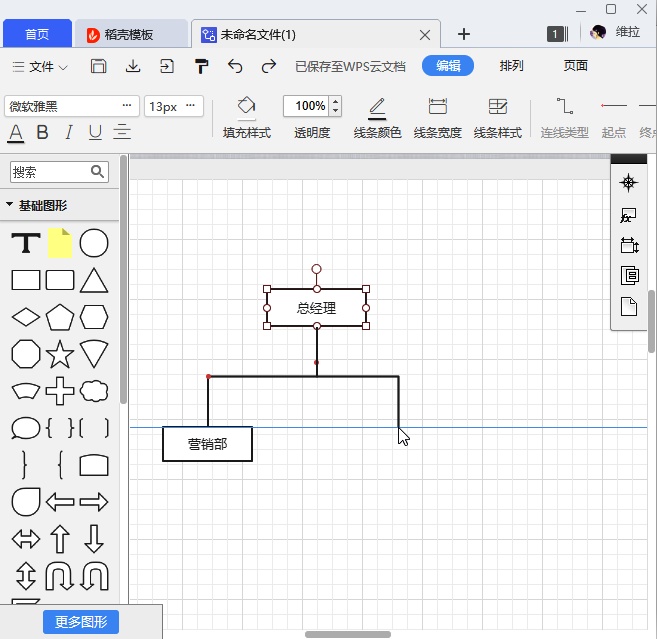Image resolution: width=657 pixels, height=639 pixels.
Task: Open the 文件 menu dropdown
Action: (x=40, y=67)
